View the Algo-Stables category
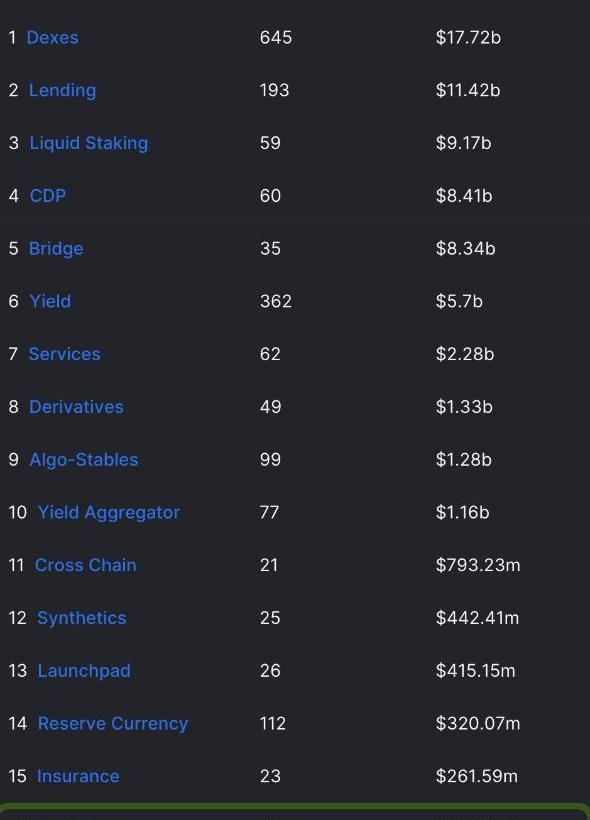This screenshot has width=590, height=820. (x=84, y=460)
